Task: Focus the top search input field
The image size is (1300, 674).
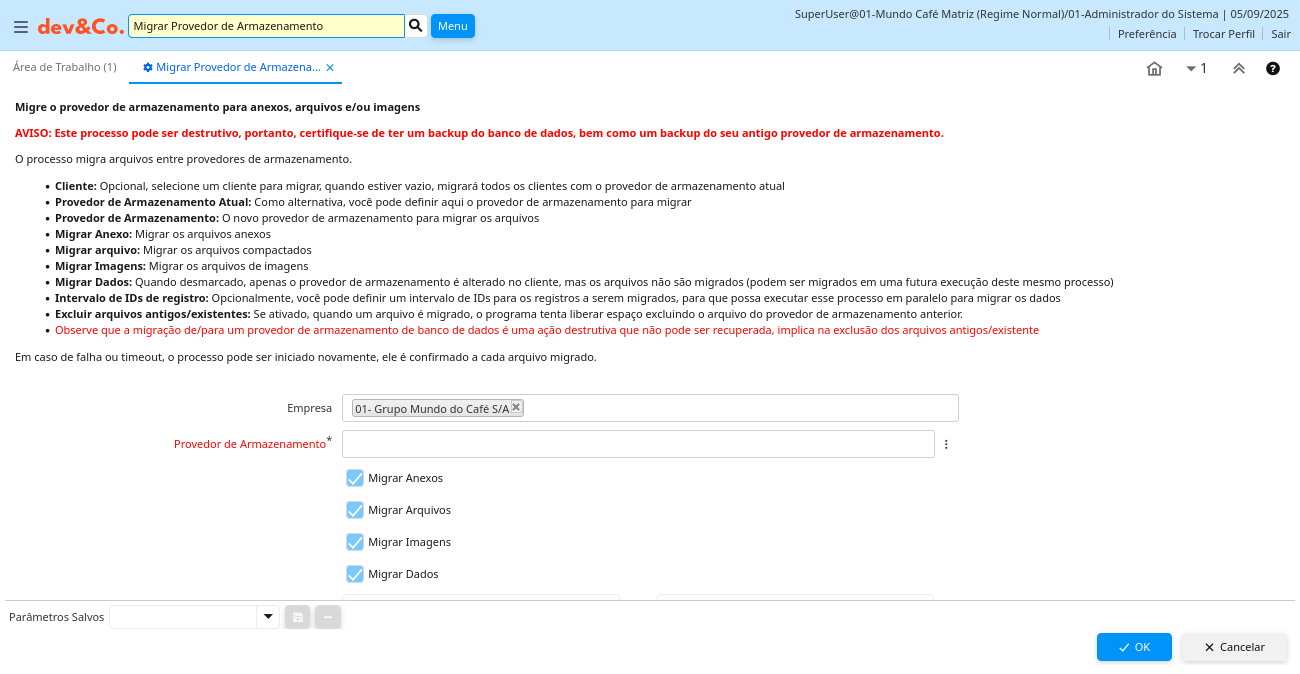Action: pyautogui.click(x=266, y=26)
